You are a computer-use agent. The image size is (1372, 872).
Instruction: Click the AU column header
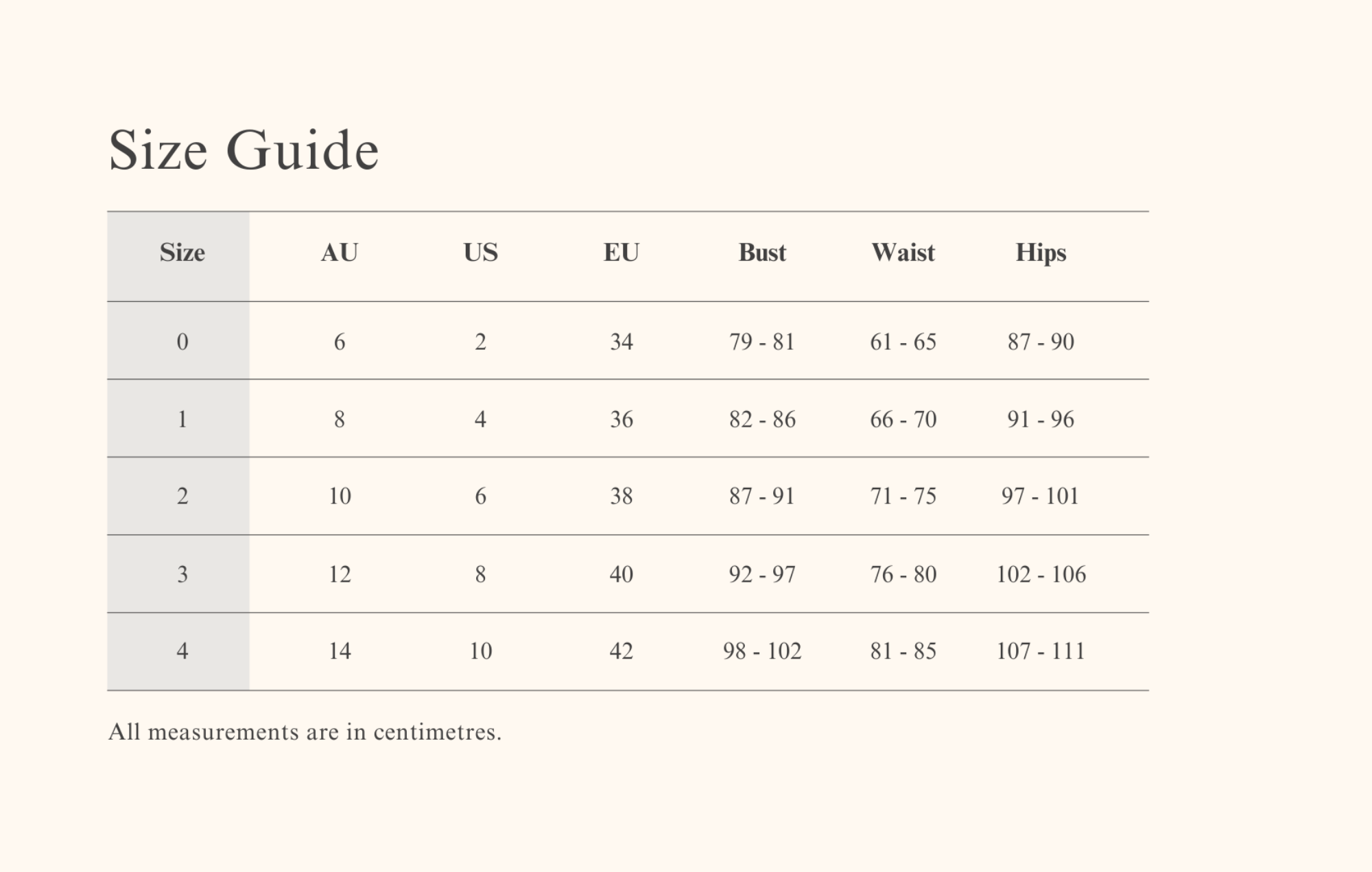pyautogui.click(x=339, y=253)
